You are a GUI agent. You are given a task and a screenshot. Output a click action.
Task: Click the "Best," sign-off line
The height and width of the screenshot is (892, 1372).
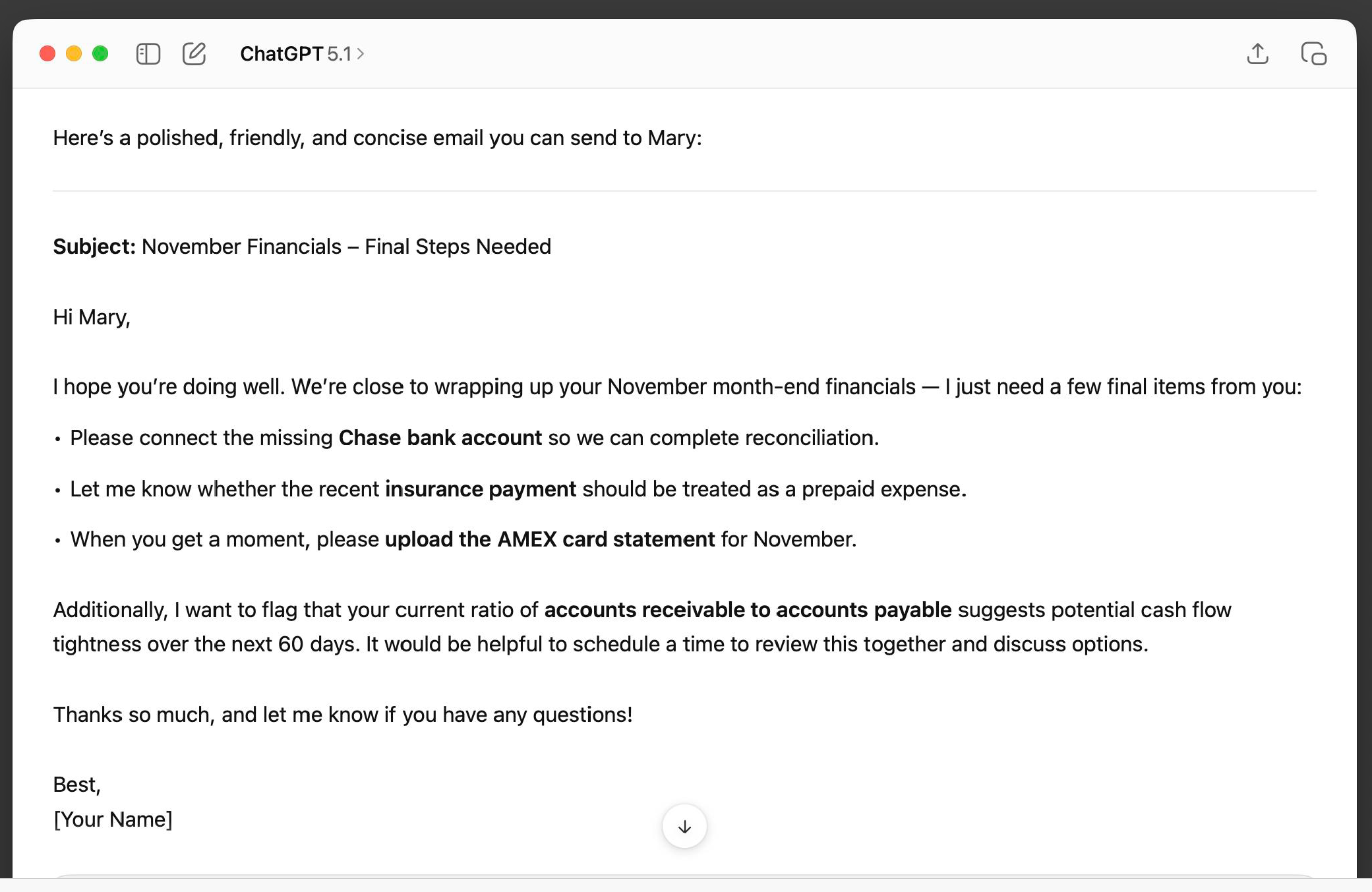pos(77,785)
